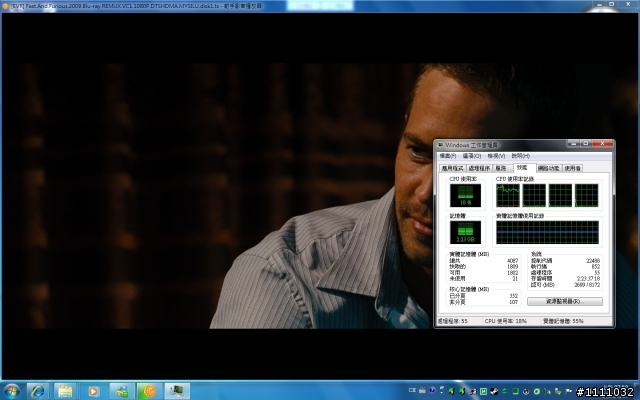Screen dimensions: 640x400
Task: Switch to the 使用者 tab
Action: pos(573,168)
